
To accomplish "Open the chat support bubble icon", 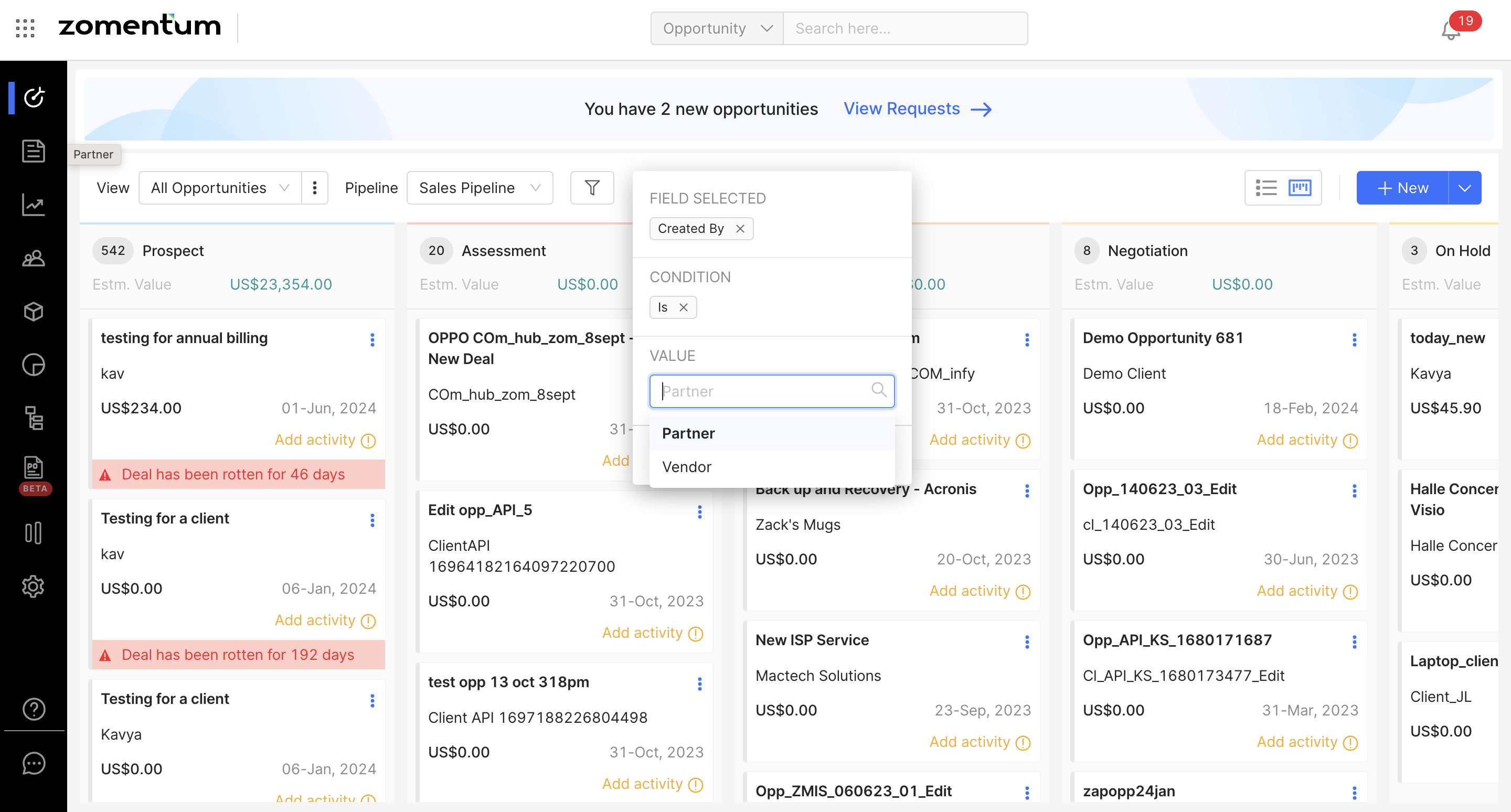I will coord(34,763).
